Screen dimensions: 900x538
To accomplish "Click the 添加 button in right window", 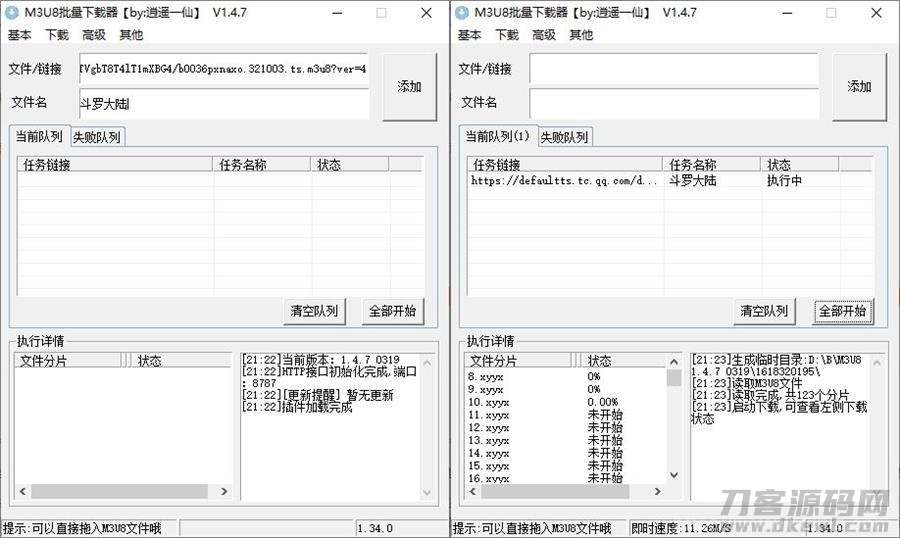I will (859, 87).
